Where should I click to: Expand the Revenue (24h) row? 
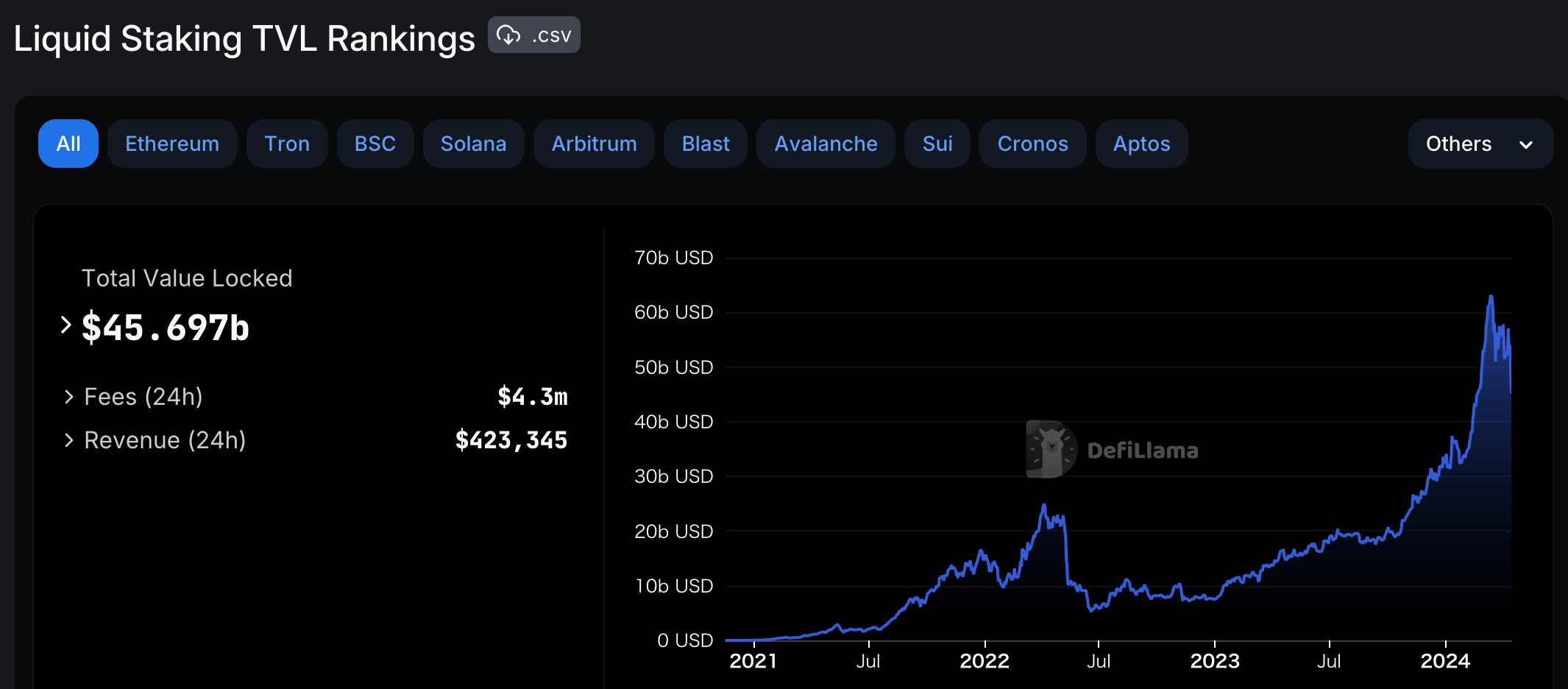(x=69, y=440)
